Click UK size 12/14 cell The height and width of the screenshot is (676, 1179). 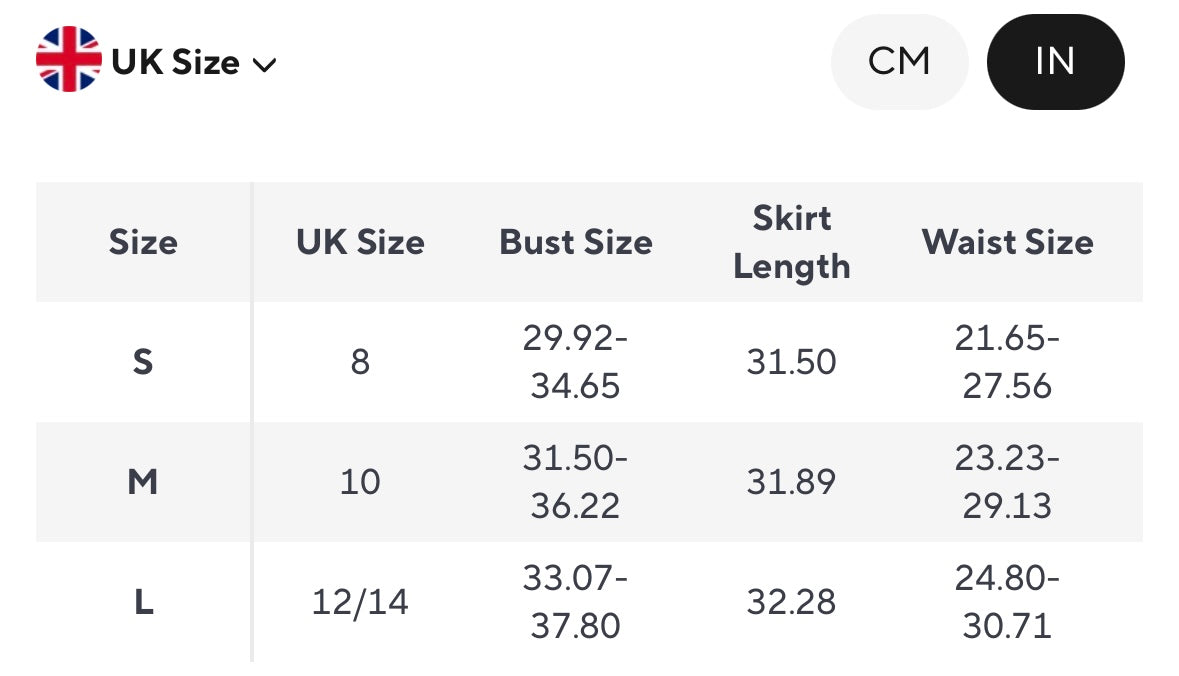(360, 602)
